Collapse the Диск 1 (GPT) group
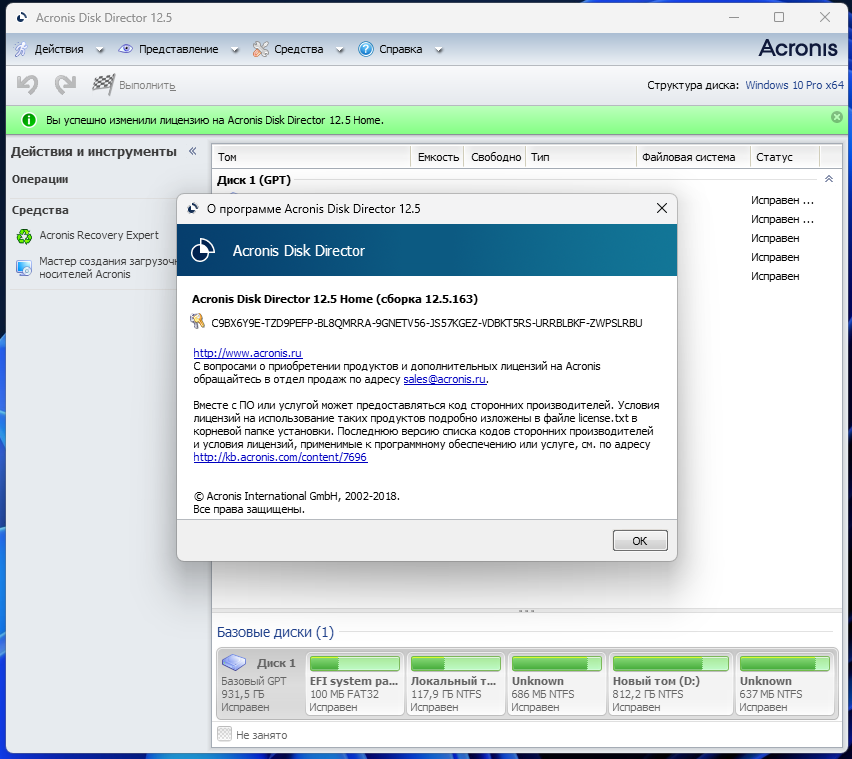The image size is (852, 759). (829, 179)
